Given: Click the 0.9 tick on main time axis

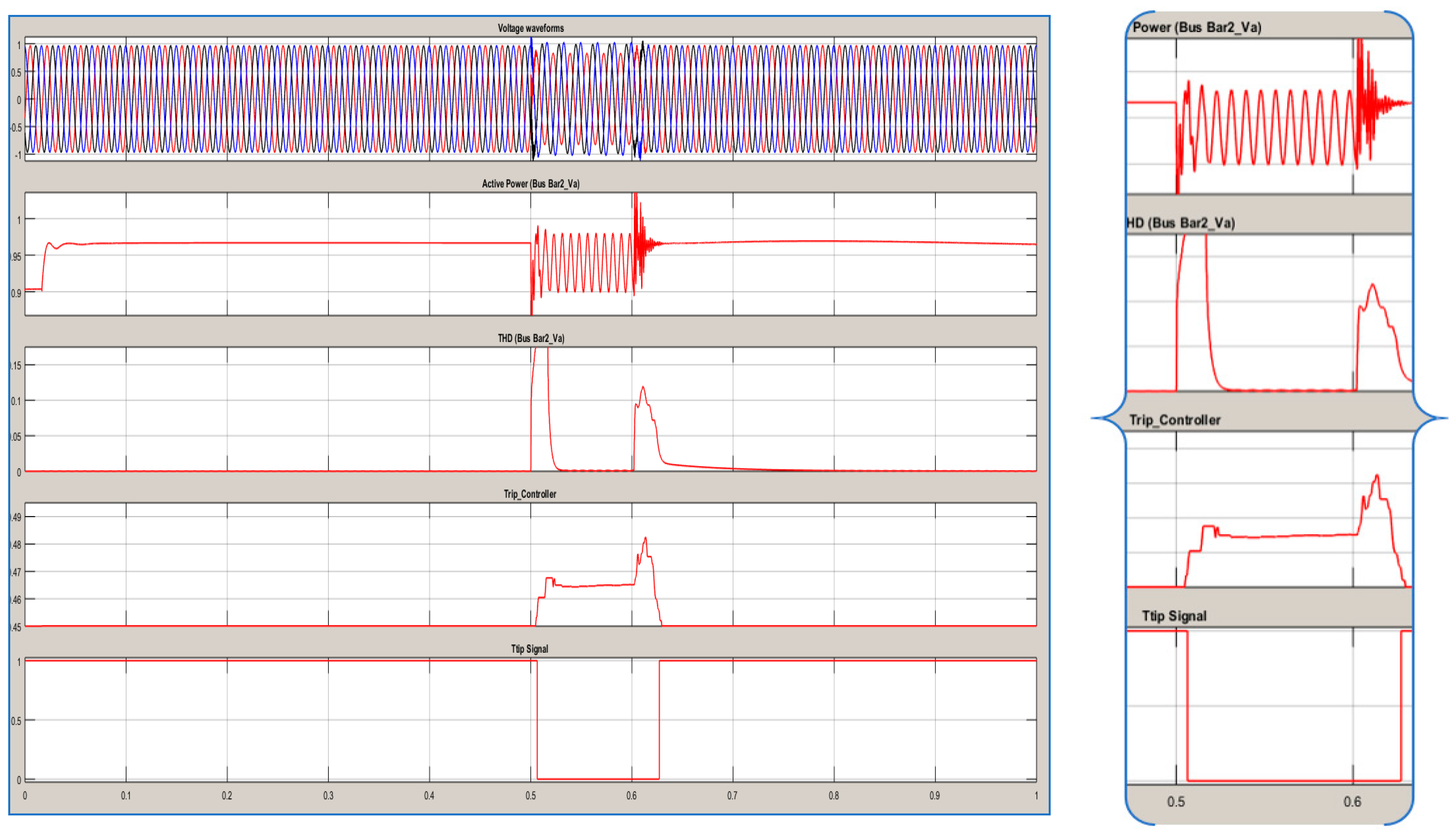Looking at the screenshot, I should (x=934, y=796).
